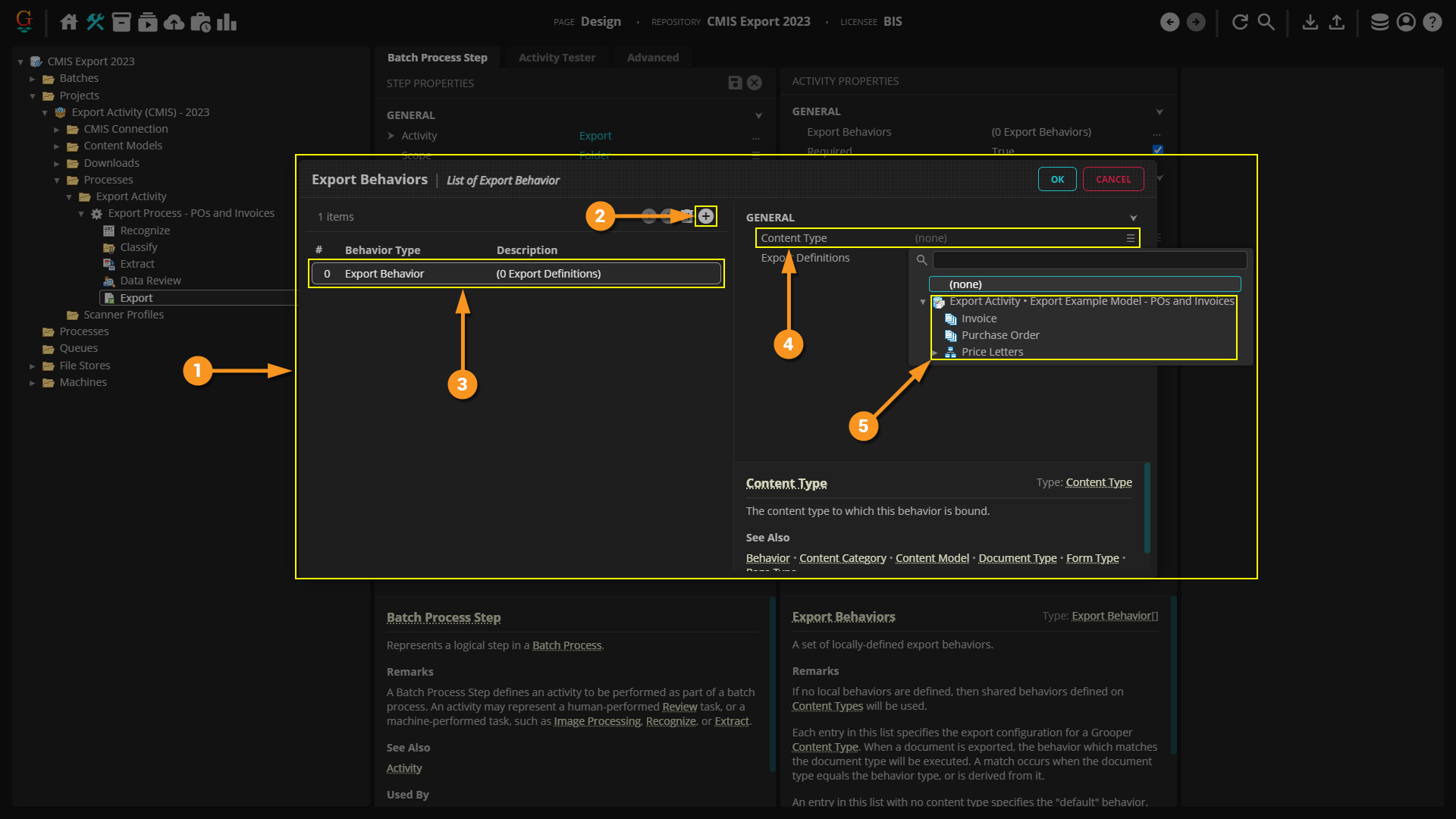Switch to the Activity Tester tab

pos(557,58)
